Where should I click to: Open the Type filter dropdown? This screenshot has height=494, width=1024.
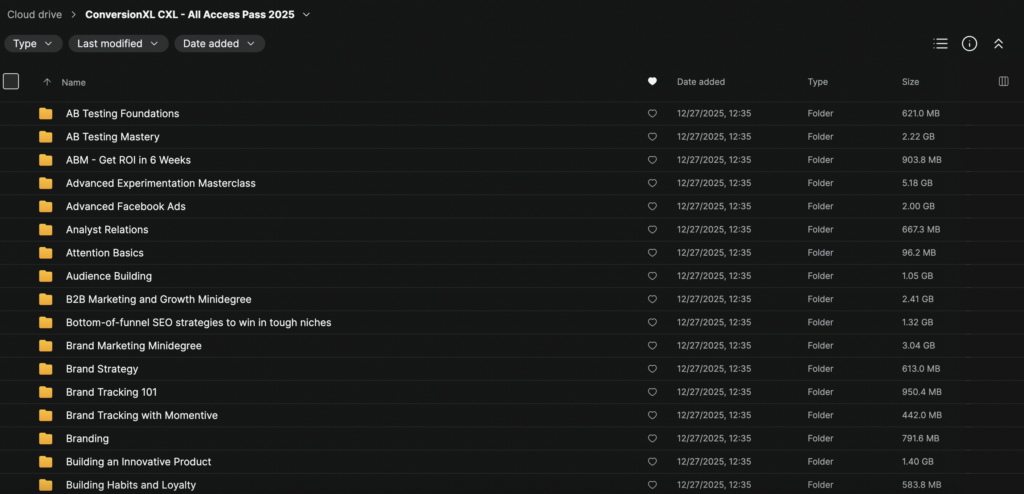click(x=33, y=44)
